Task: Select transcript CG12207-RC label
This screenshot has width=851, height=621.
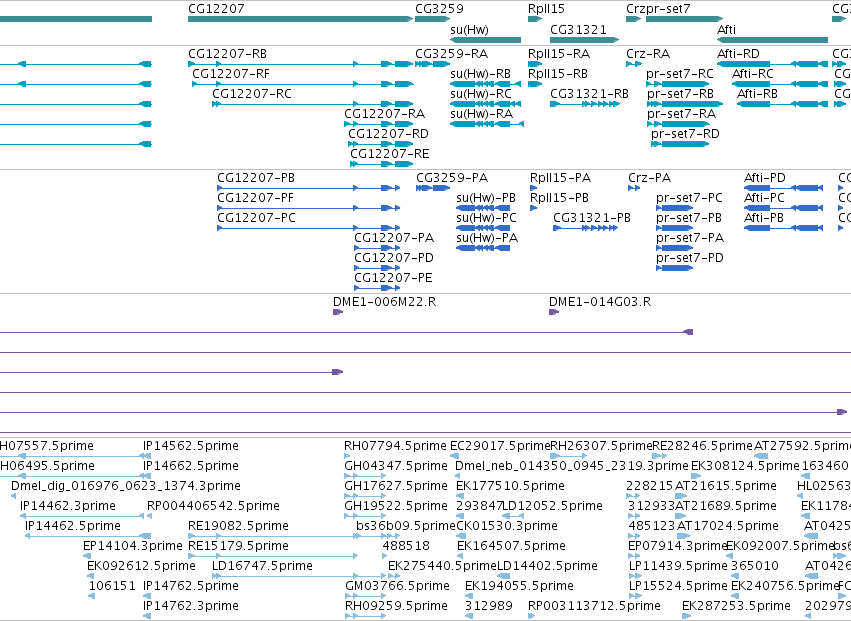Action: pos(252,94)
